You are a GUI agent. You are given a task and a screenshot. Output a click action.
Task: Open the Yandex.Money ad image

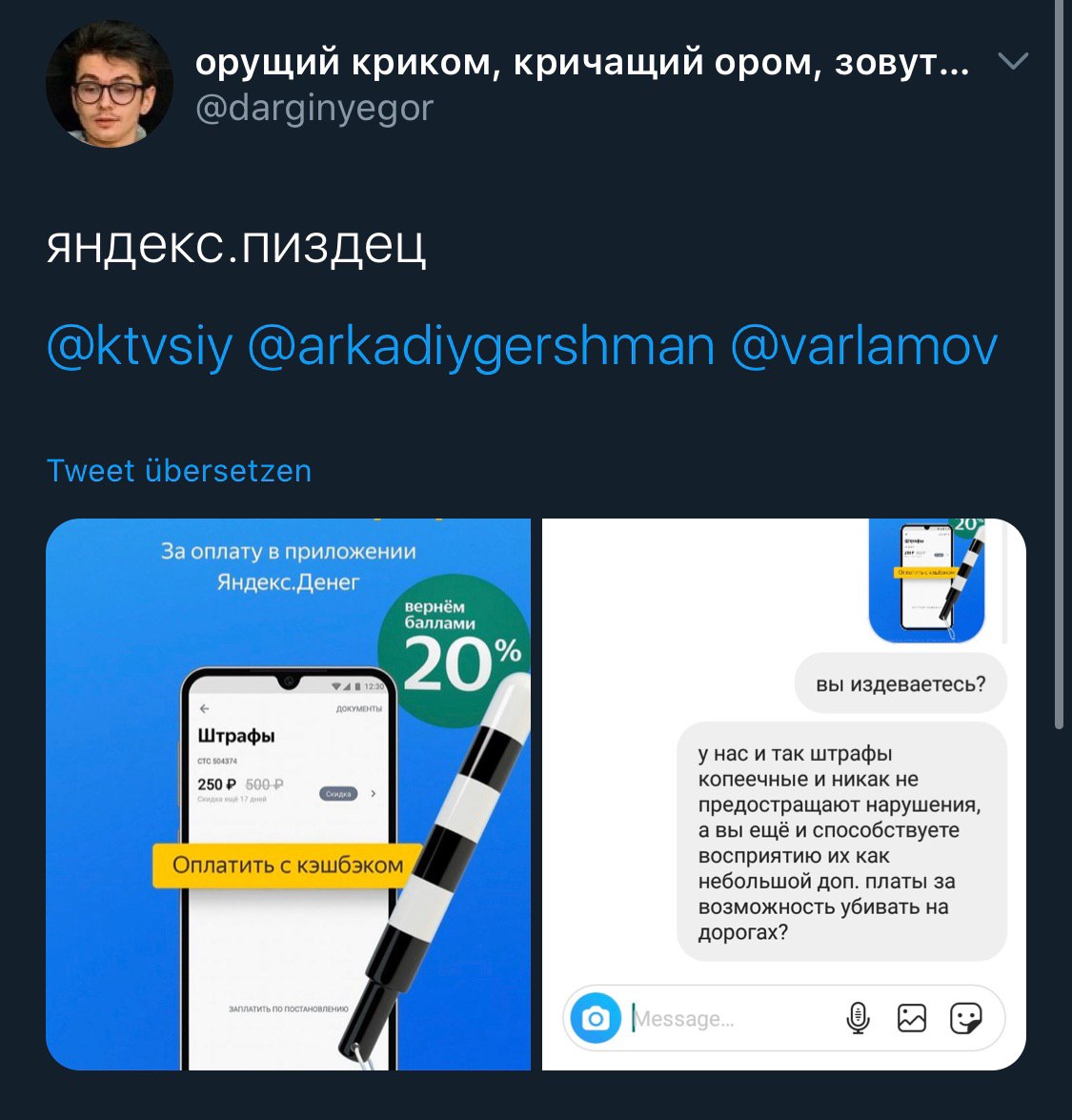click(x=289, y=794)
